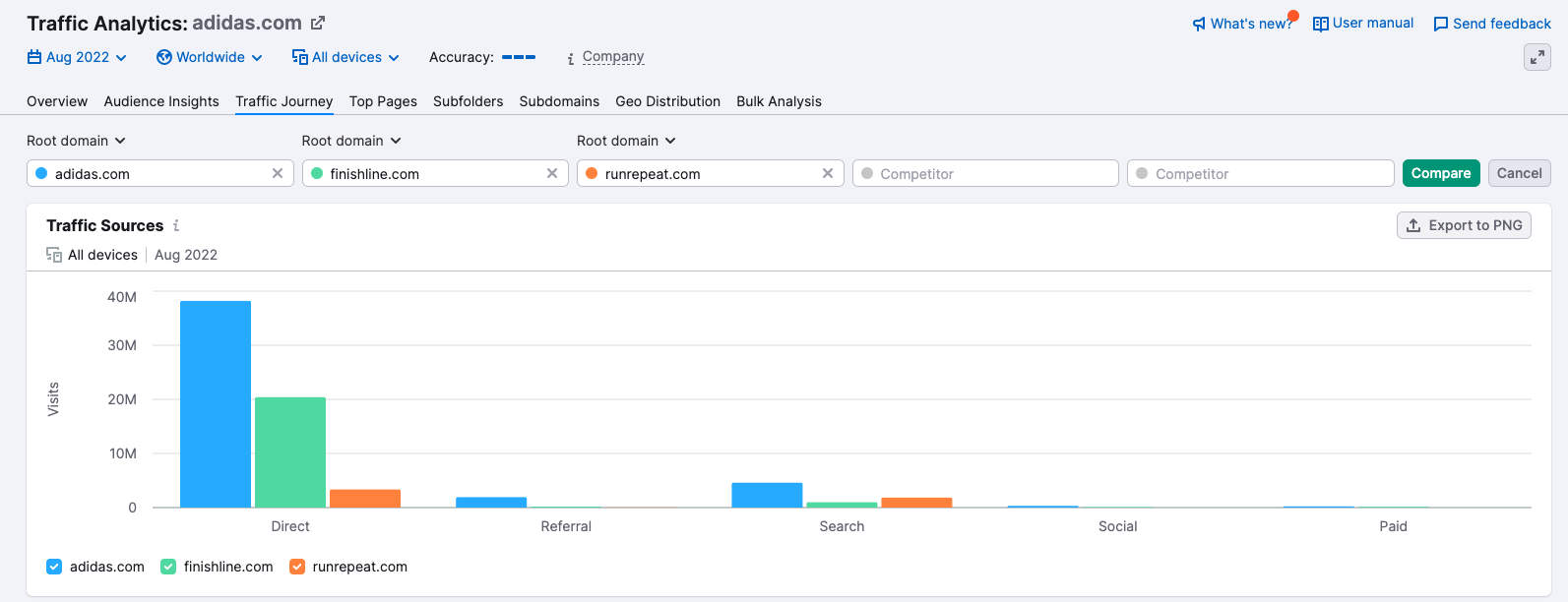Open the What's new link
The height and width of the screenshot is (602, 1568).
tap(1251, 24)
